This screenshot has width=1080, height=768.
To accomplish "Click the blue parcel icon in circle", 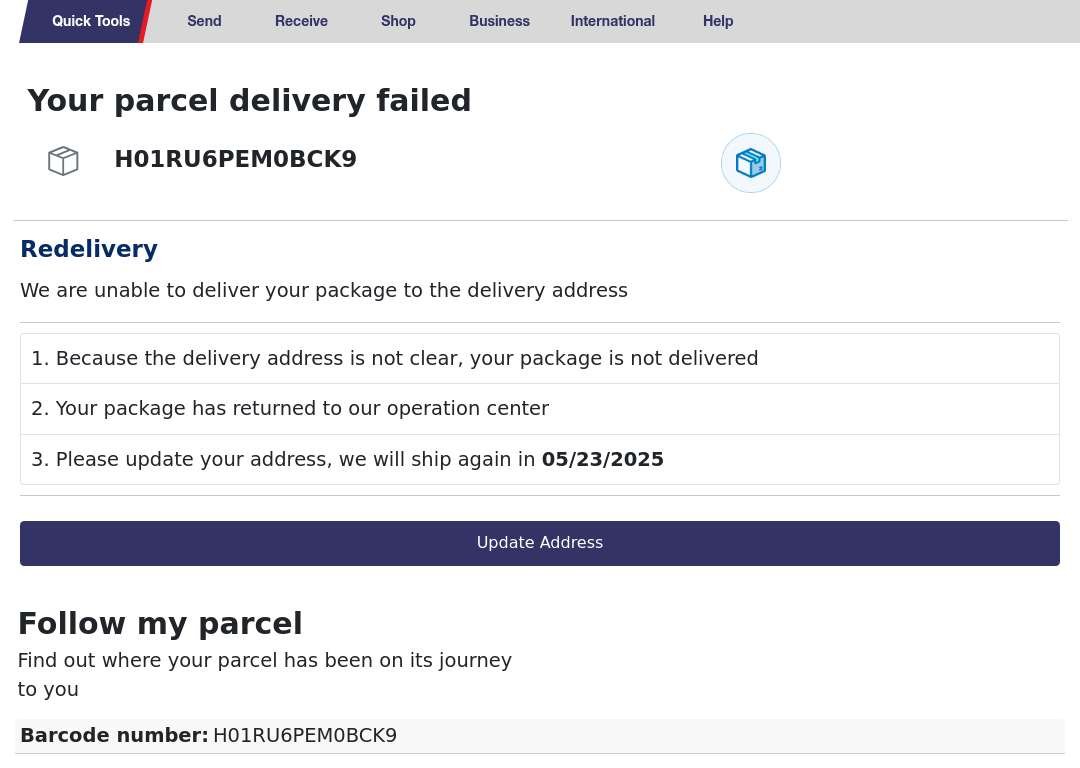I will tap(751, 163).
